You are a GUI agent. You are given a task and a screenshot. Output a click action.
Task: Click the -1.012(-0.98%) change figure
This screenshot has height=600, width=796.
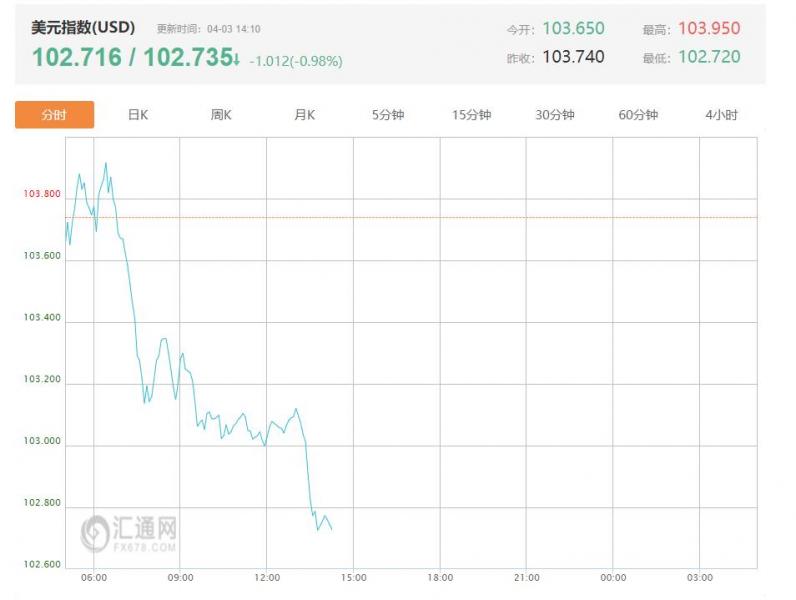(296, 61)
